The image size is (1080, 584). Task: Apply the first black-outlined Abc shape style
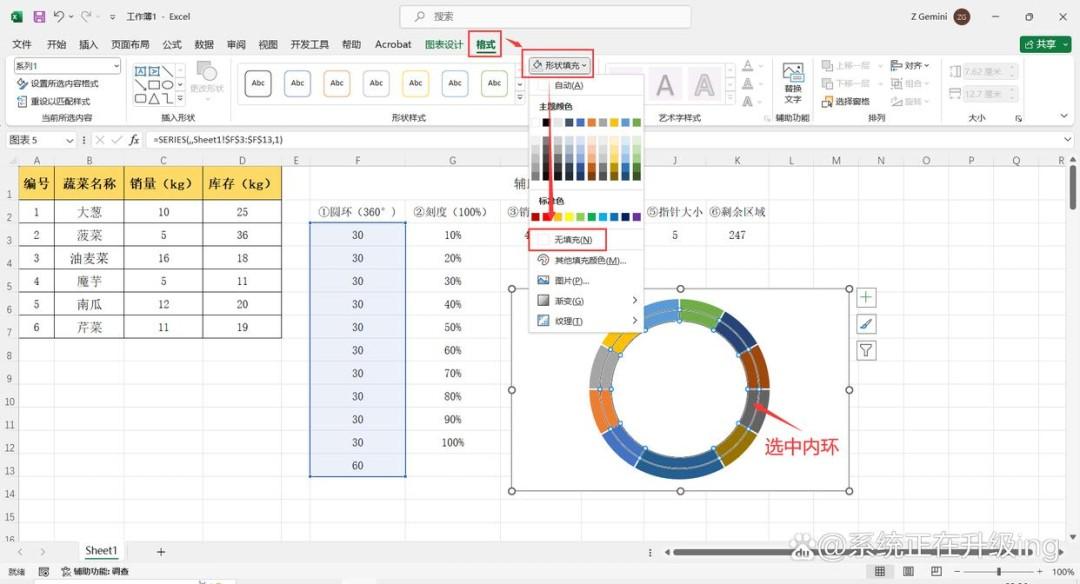coord(258,83)
